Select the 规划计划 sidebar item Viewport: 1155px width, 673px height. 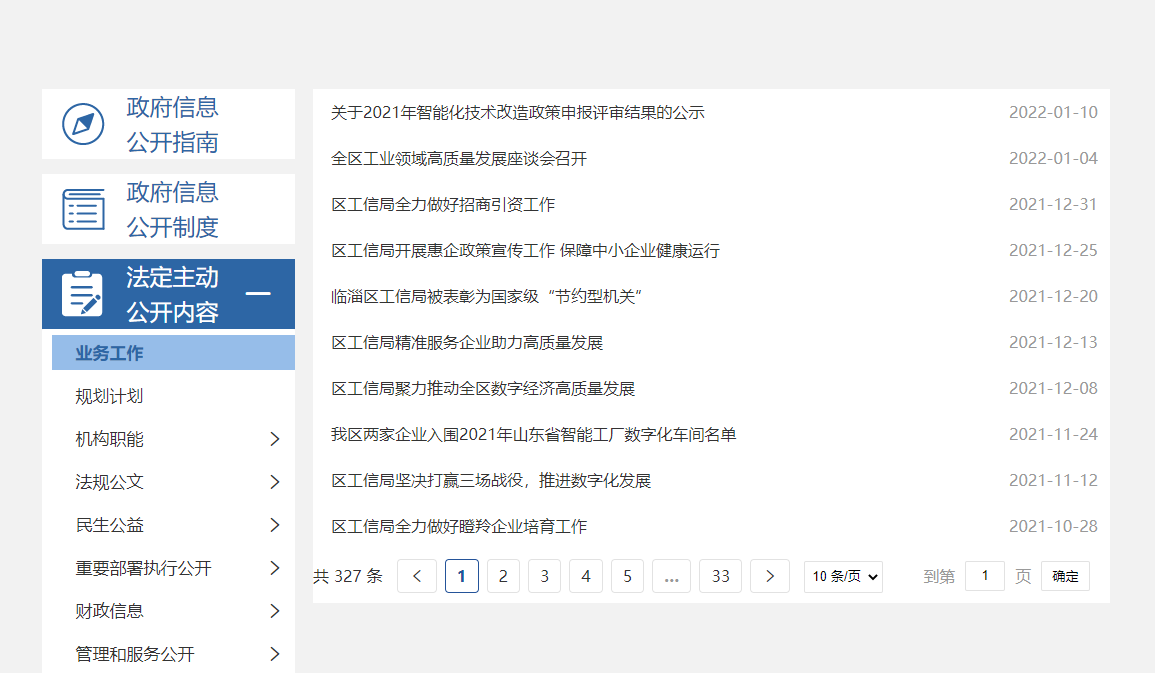click(110, 396)
